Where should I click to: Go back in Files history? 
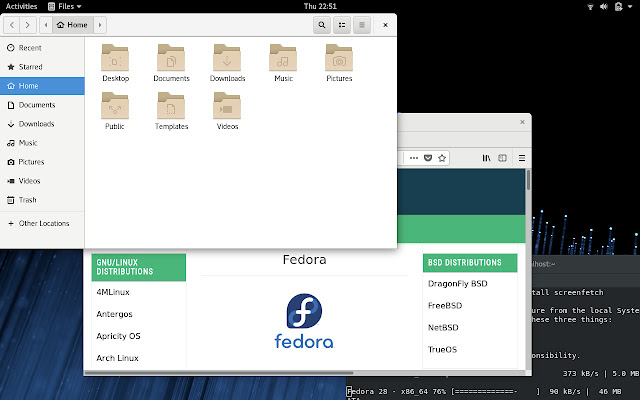pos(12,25)
